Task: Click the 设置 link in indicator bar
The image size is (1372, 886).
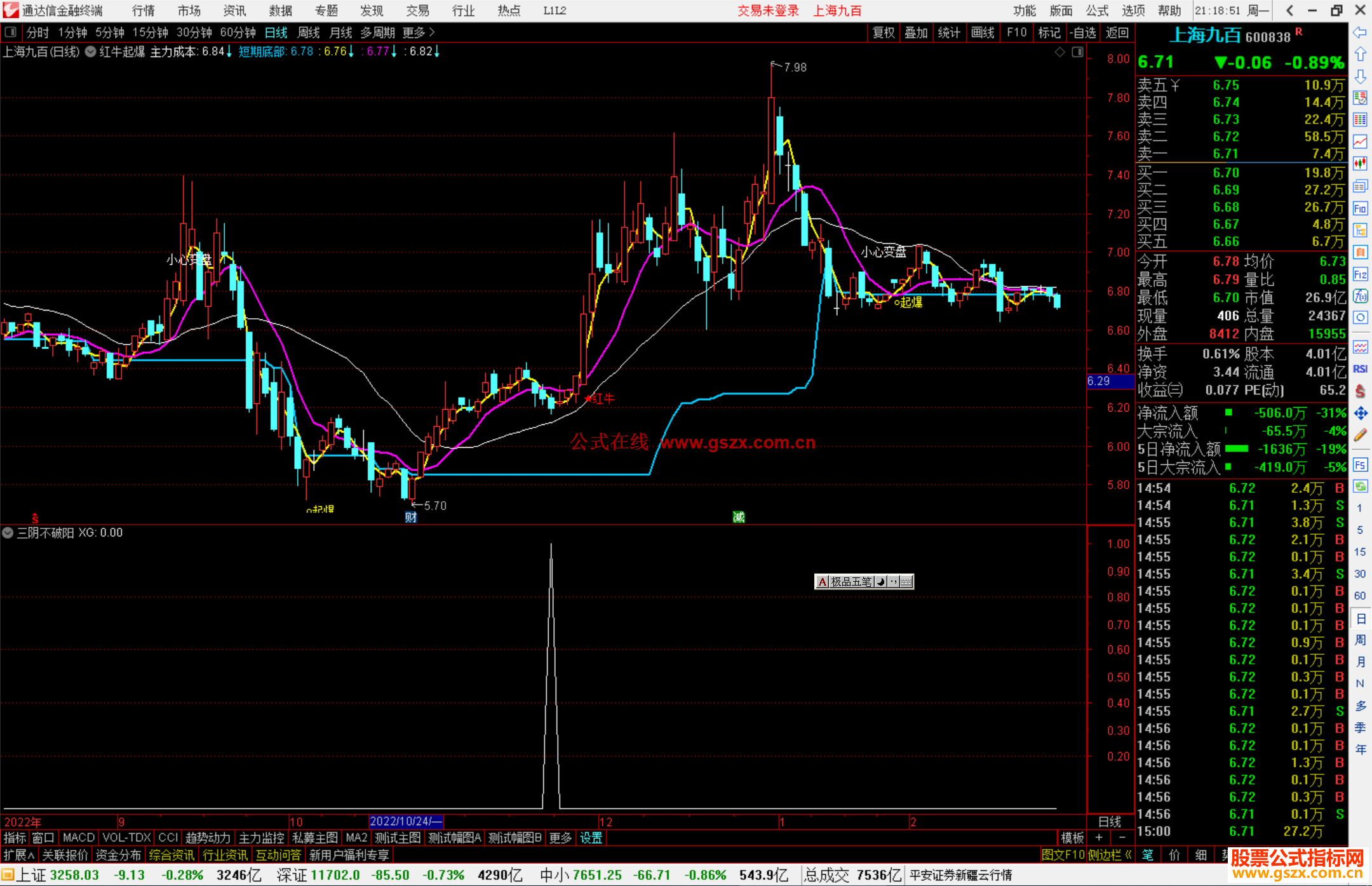Action: (591, 838)
